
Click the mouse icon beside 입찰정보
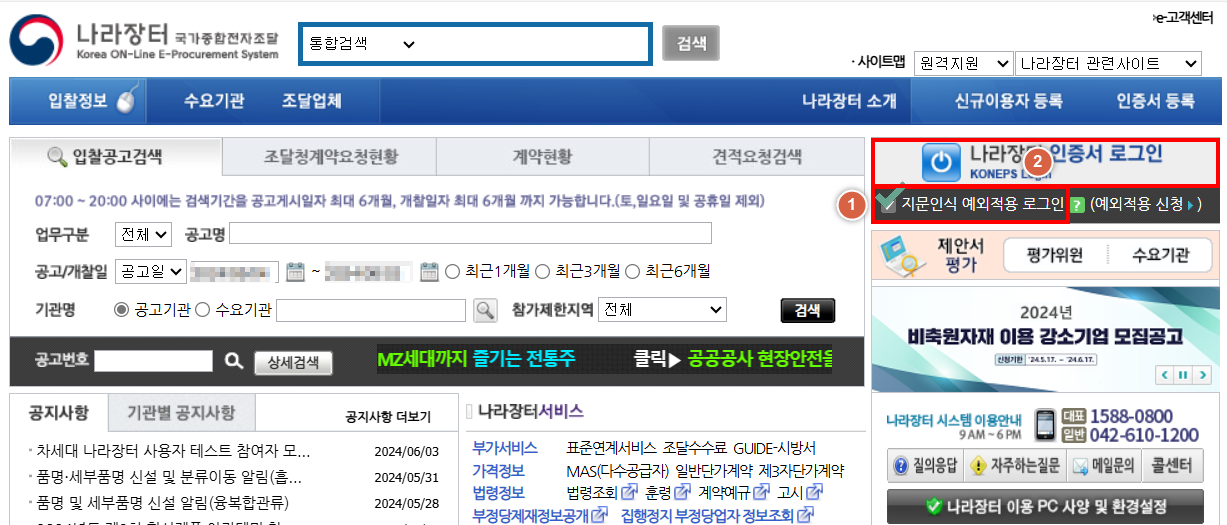click(126, 101)
